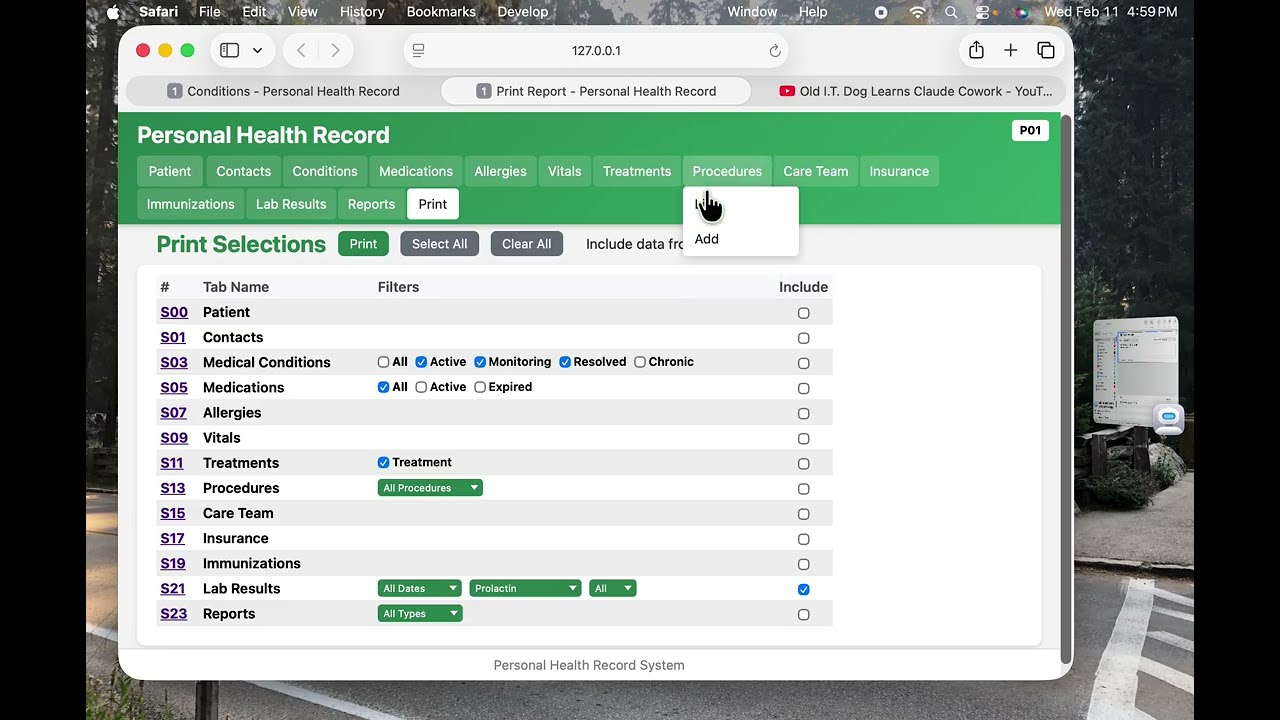Image resolution: width=1280 pixels, height=720 pixels.
Task: Go back with the back arrow
Action: pyautogui.click(x=301, y=50)
